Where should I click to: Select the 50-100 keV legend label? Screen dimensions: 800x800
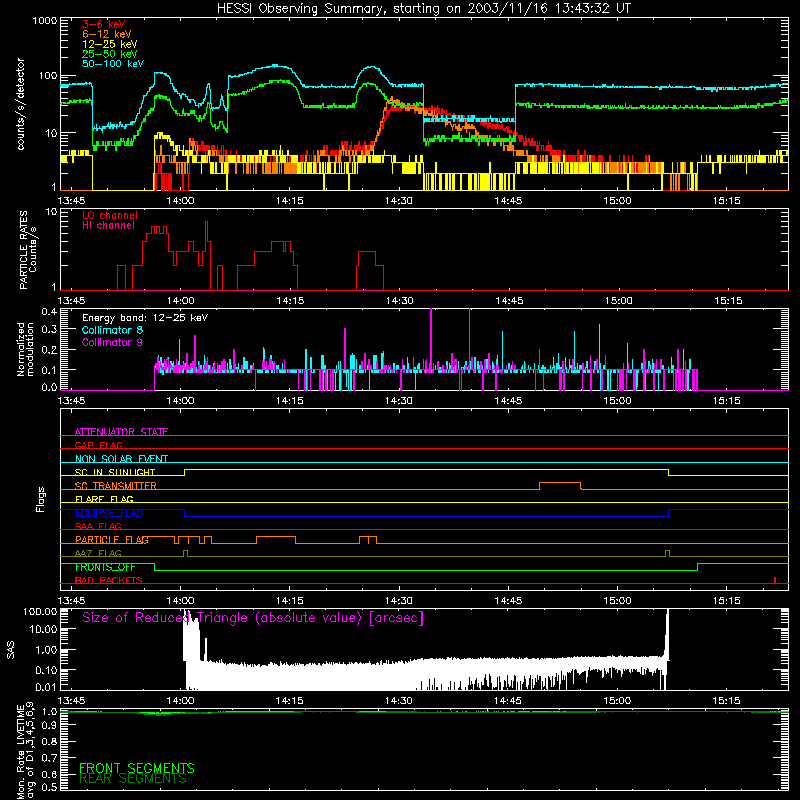coord(113,64)
